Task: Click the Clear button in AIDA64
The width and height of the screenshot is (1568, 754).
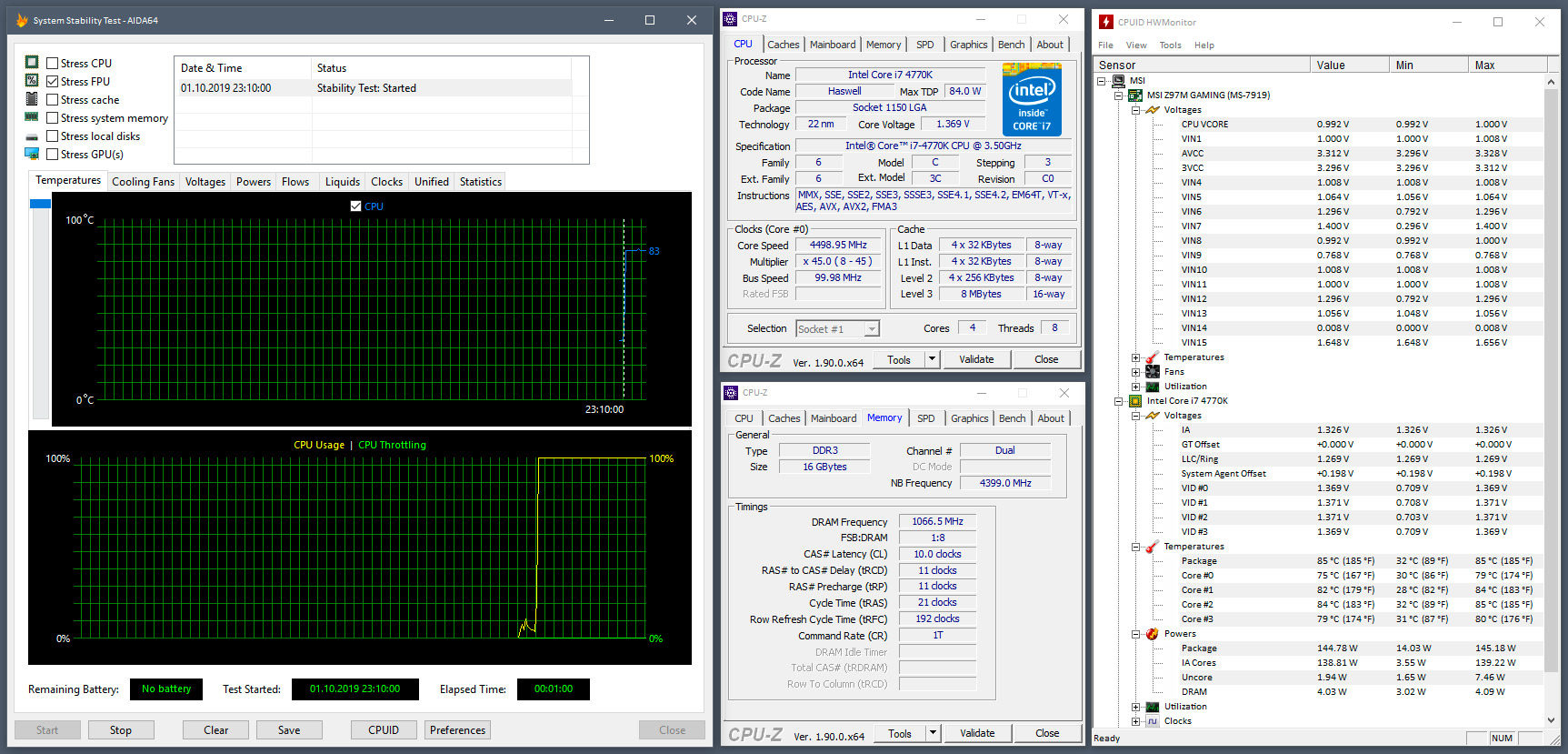Action: pyautogui.click(x=215, y=730)
